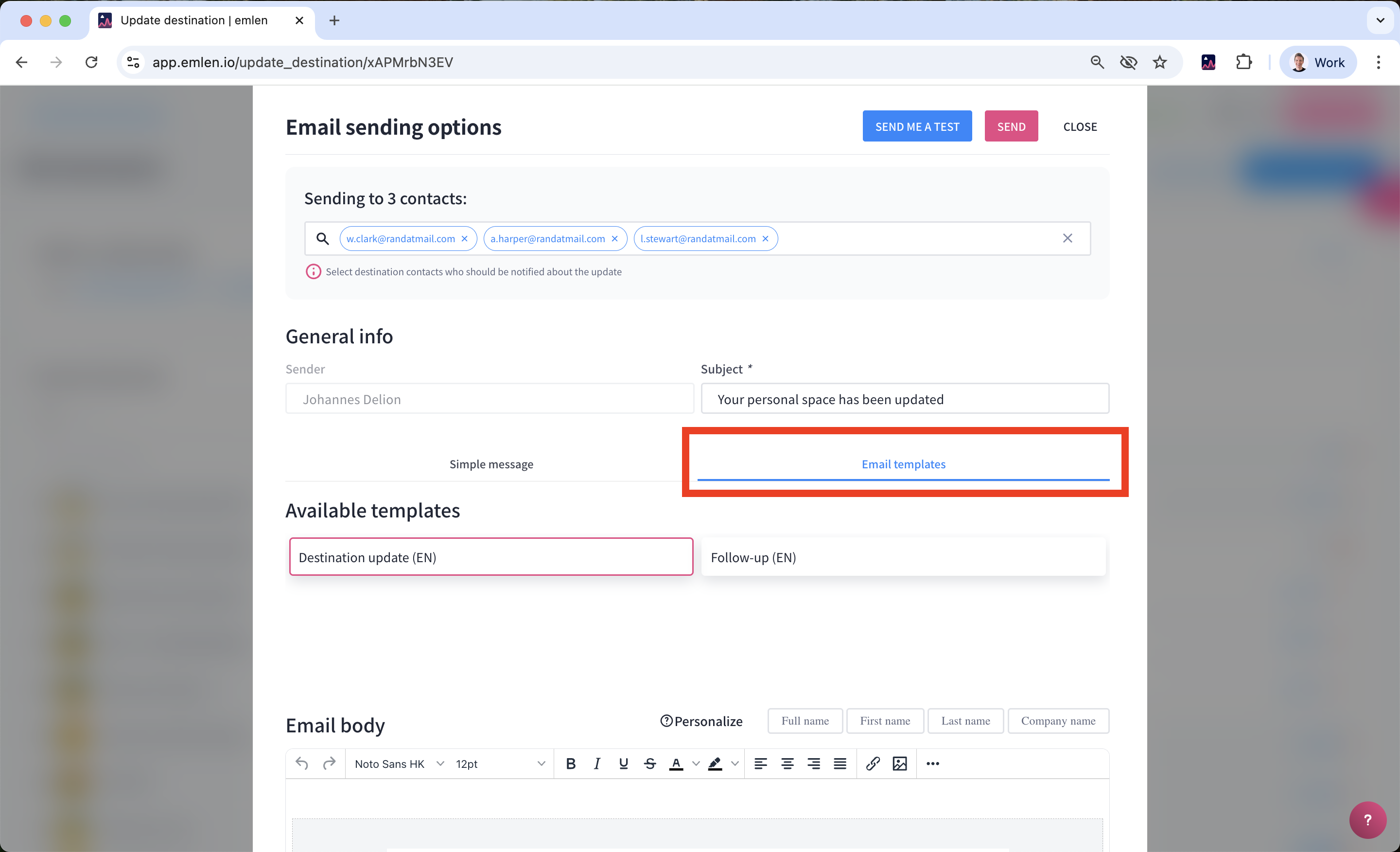
Task: Clear all selected contacts from field
Action: click(1067, 238)
